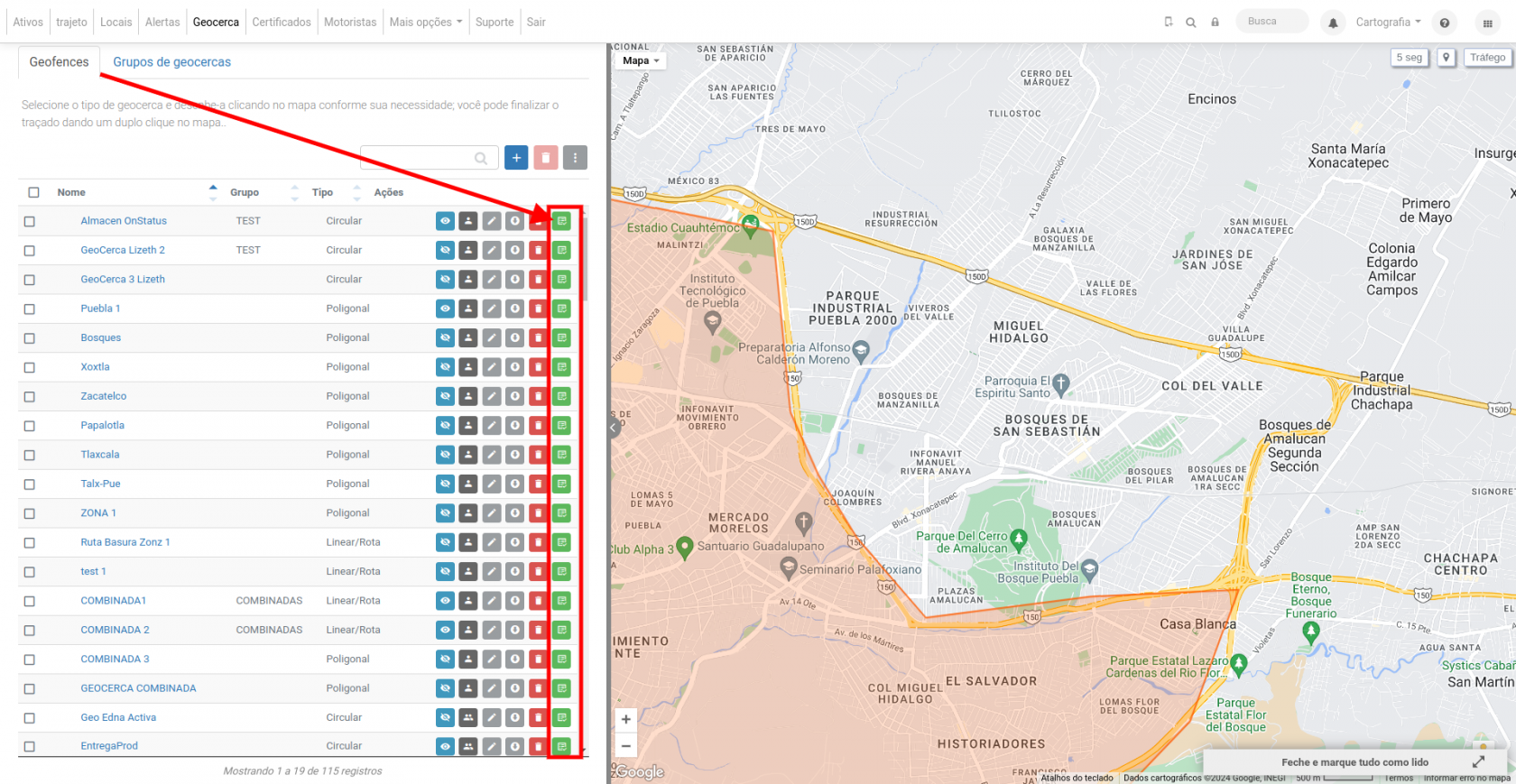This screenshot has height=784, width=1516.
Task: Open the Mapa map type dropdown
Action: pos(641,60)
